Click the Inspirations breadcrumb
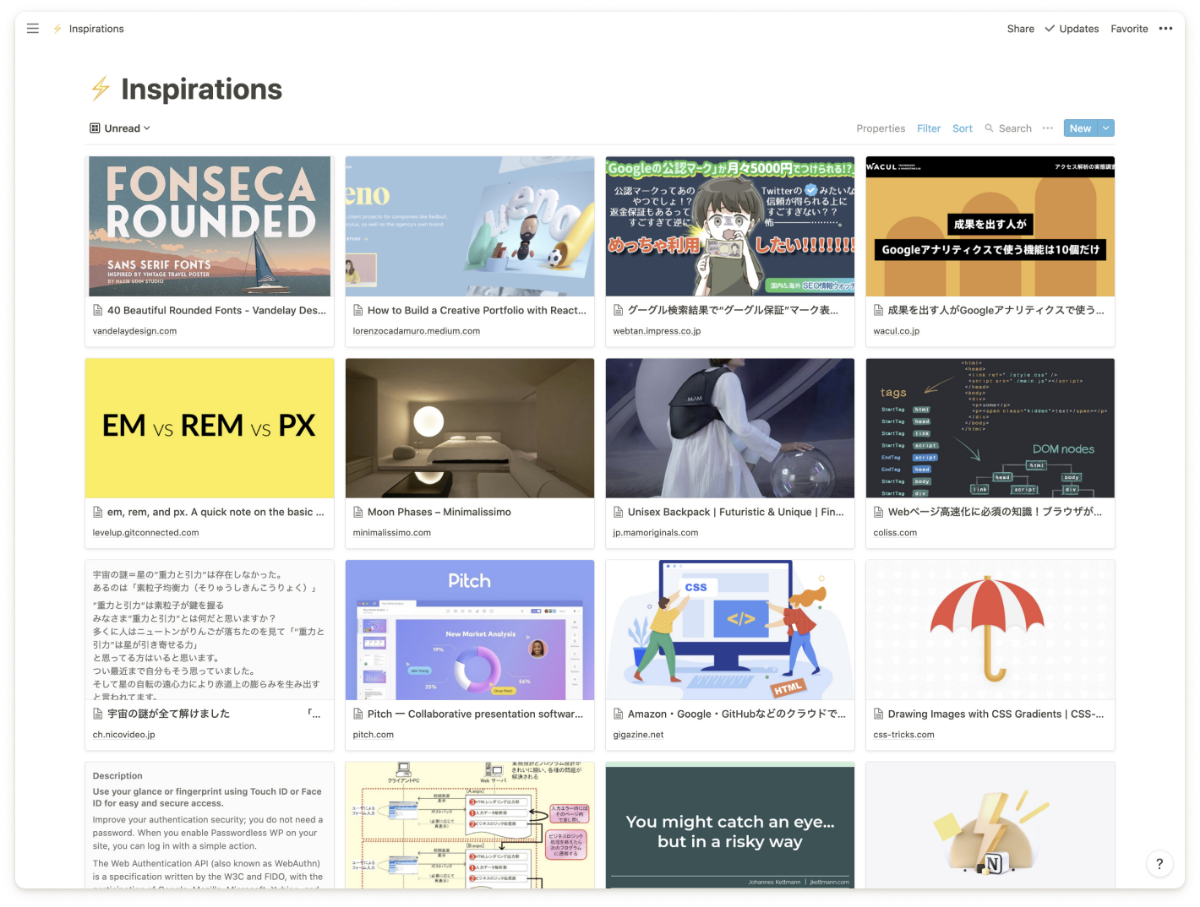 [x=96, y=29]
